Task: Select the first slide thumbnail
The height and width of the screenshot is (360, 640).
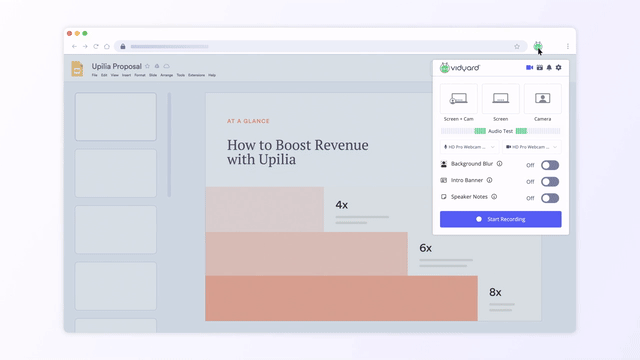Action: pyautogui.click(x=116, y=117)
